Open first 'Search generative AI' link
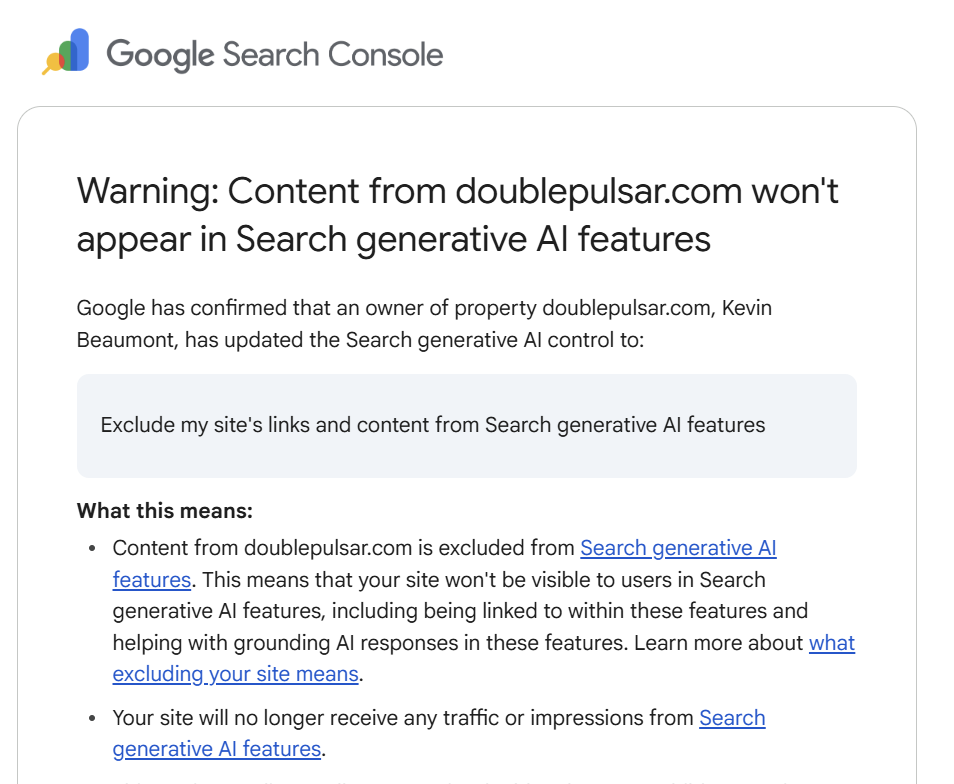 (678, 549)
